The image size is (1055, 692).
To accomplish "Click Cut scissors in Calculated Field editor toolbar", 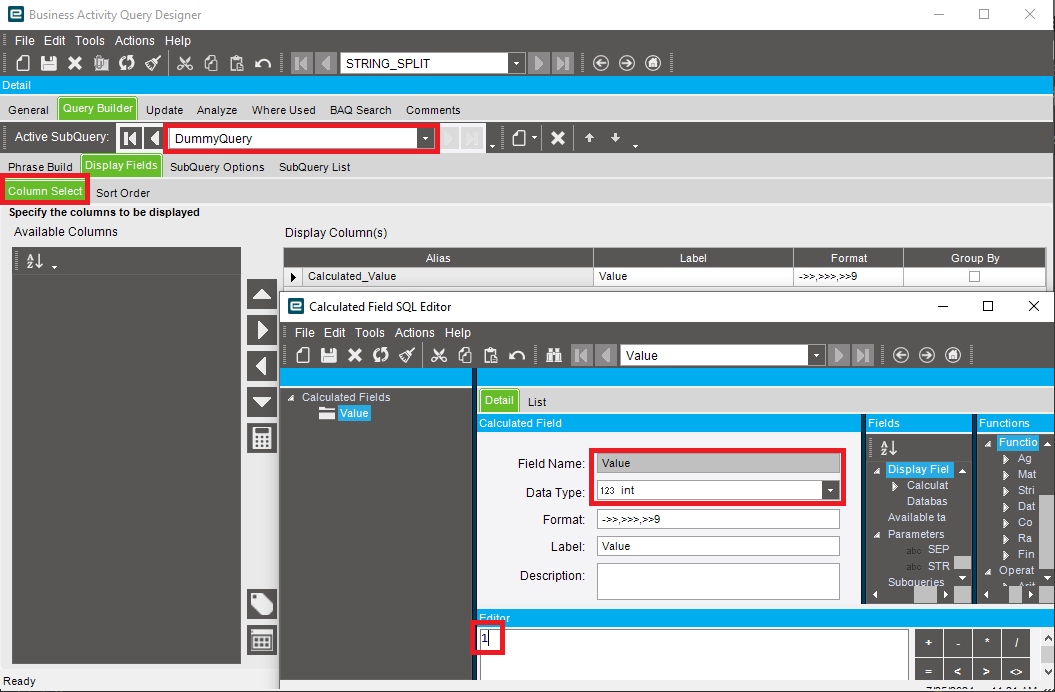I will tap(439, 355).
